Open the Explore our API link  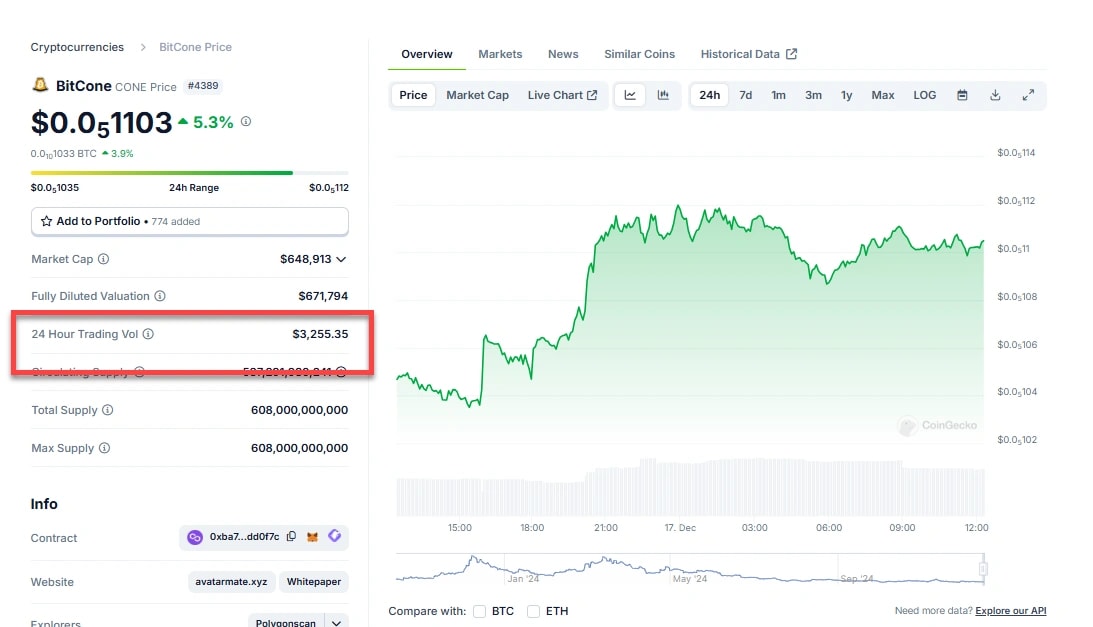[x=1010, y=611]
